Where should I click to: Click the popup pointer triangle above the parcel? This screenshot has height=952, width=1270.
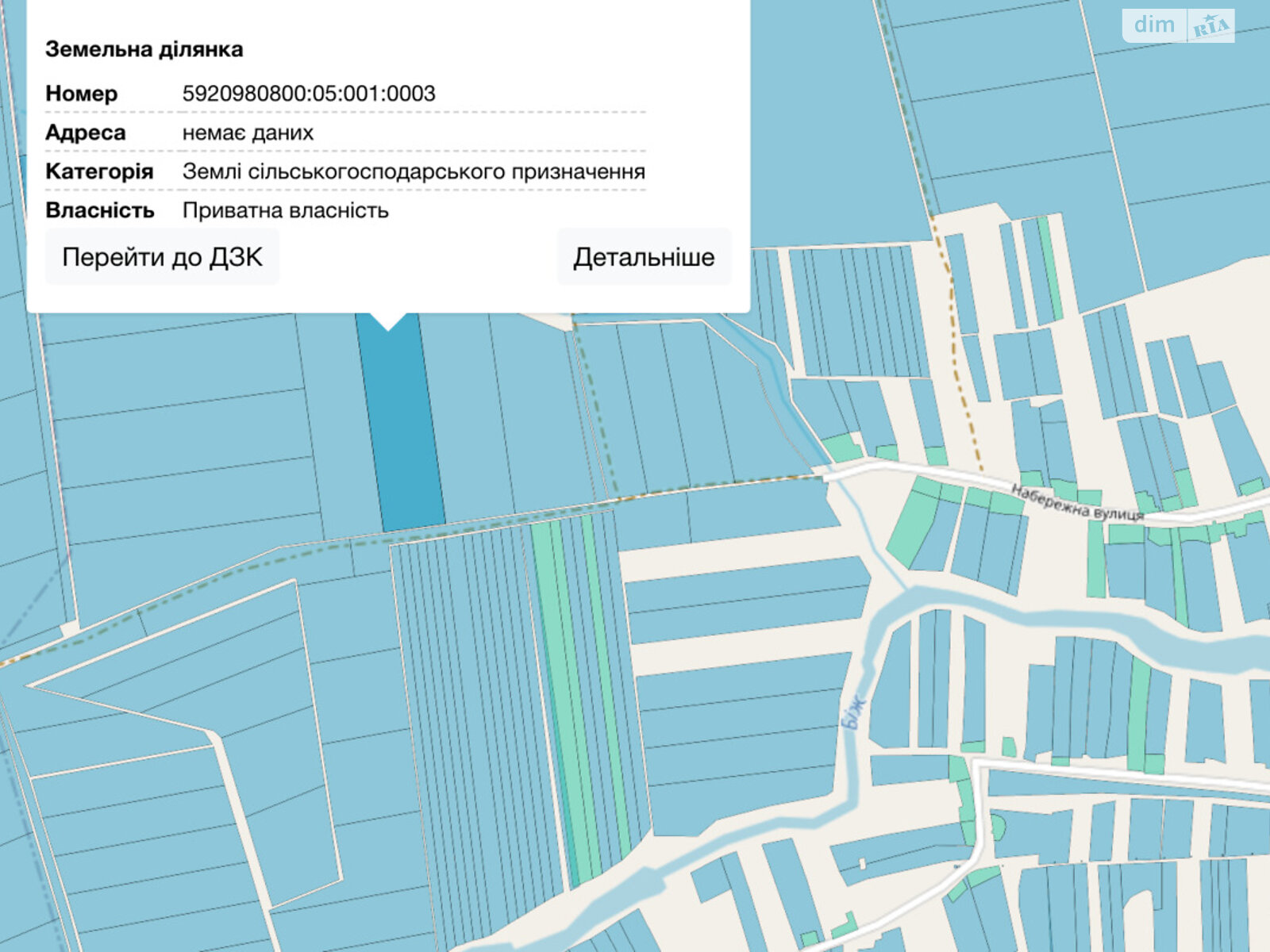coord(389,321)
